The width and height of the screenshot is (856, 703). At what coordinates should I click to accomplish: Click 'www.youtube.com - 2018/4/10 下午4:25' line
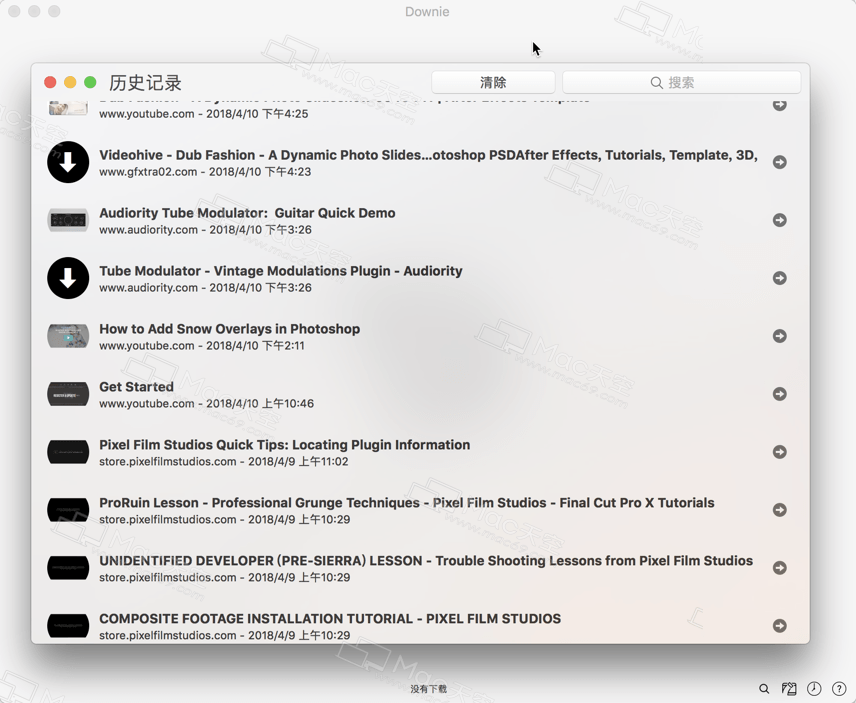tap(204, 114)
